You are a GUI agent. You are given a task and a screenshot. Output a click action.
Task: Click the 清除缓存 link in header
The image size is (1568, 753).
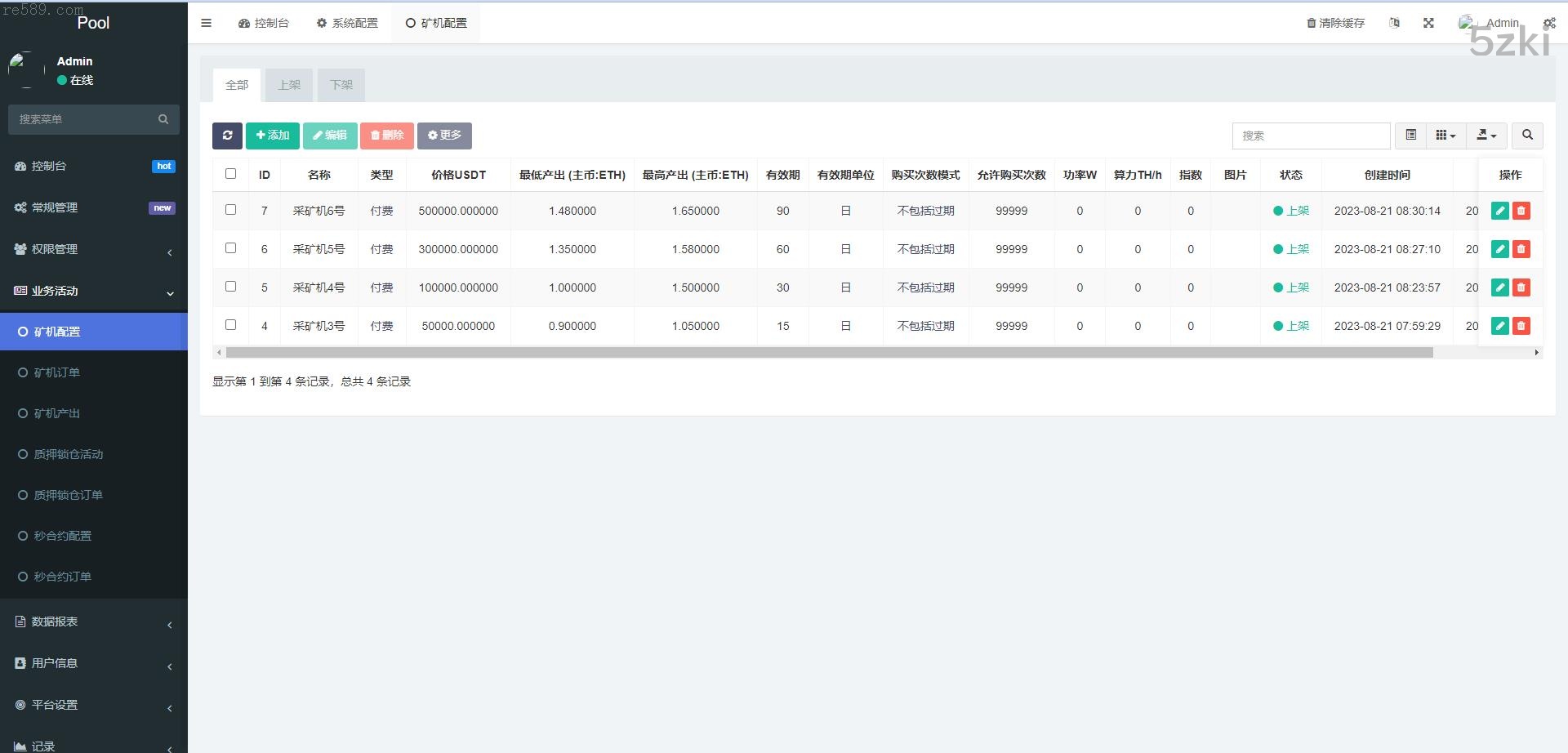point(1336,23)
